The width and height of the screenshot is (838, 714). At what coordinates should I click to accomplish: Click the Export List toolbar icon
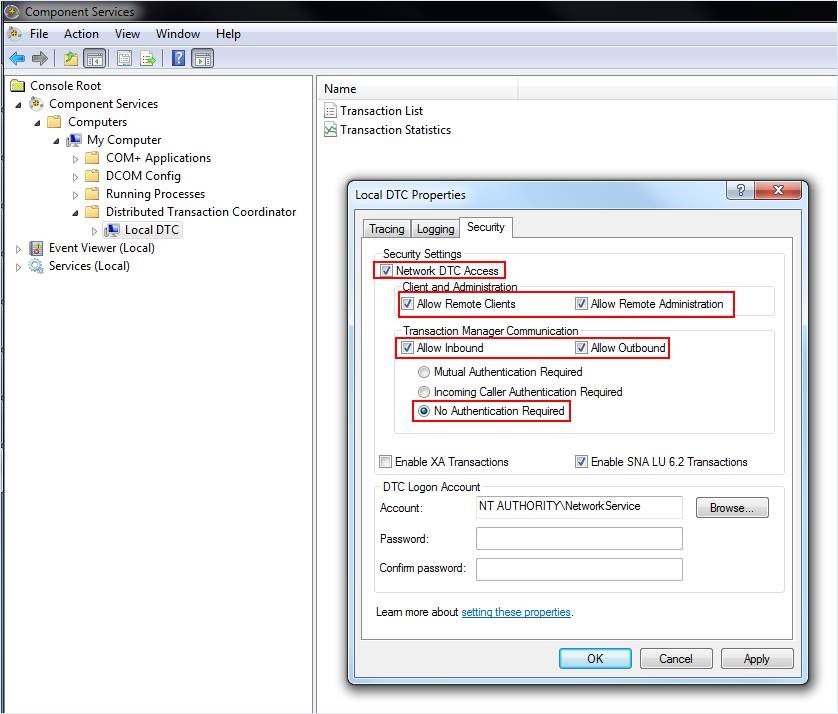coord(148,58)
